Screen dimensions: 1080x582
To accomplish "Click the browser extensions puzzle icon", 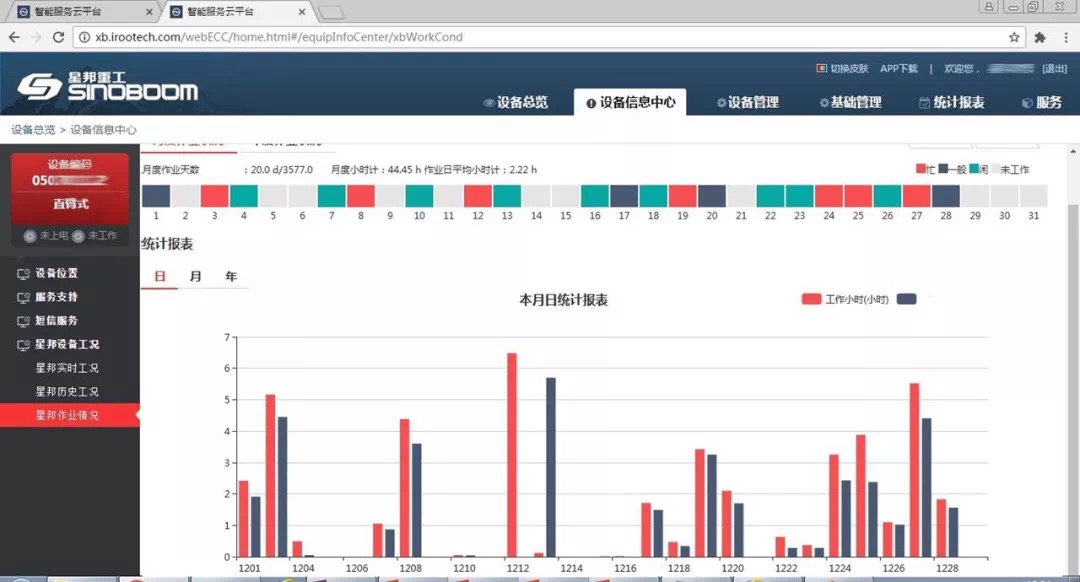I will [1040, 37].
